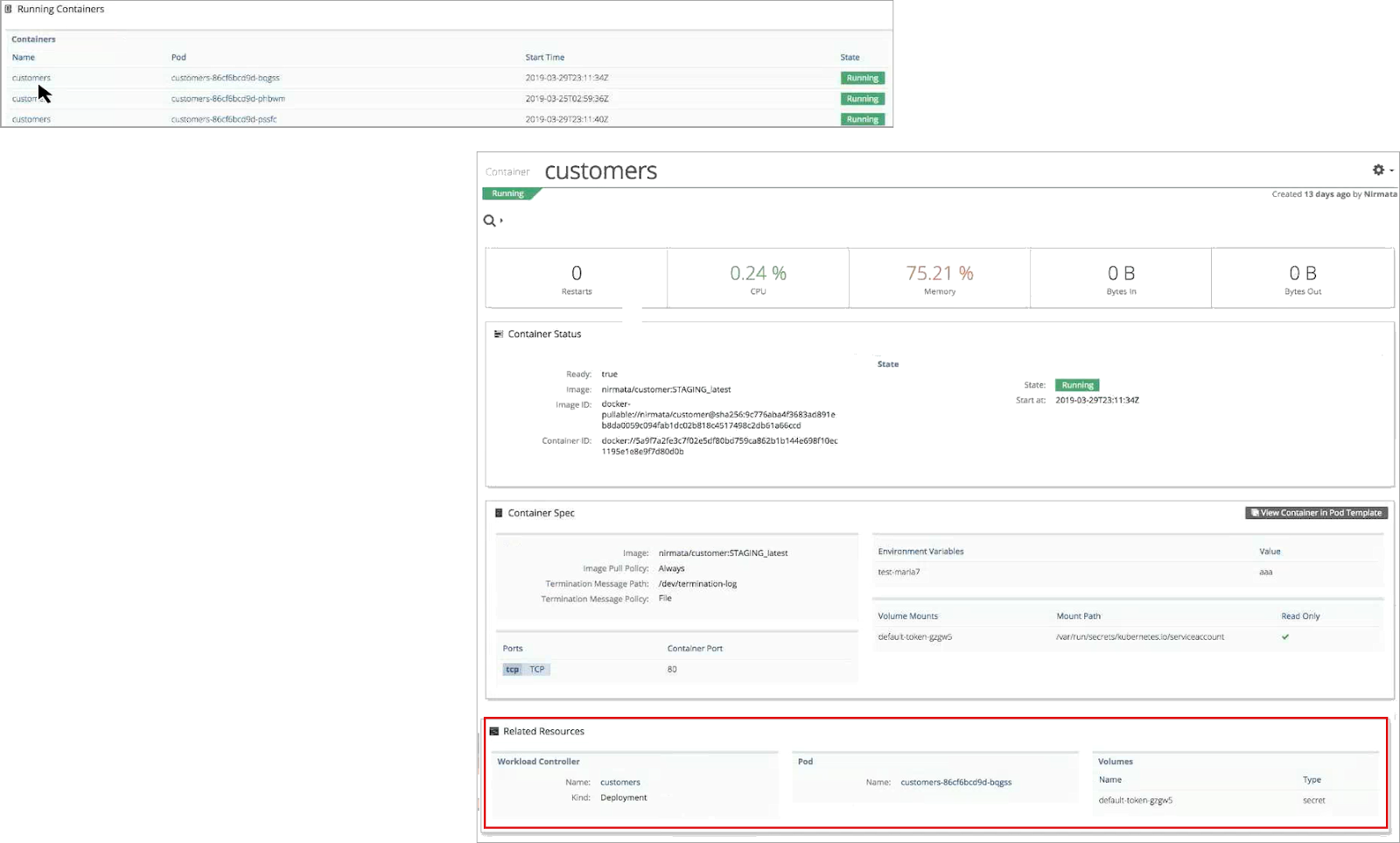Image resolution: width=1400 pixels, height=843 pixels.
Task: Click the default-token-gzgw5 volume mount entry
Action: 915,637
